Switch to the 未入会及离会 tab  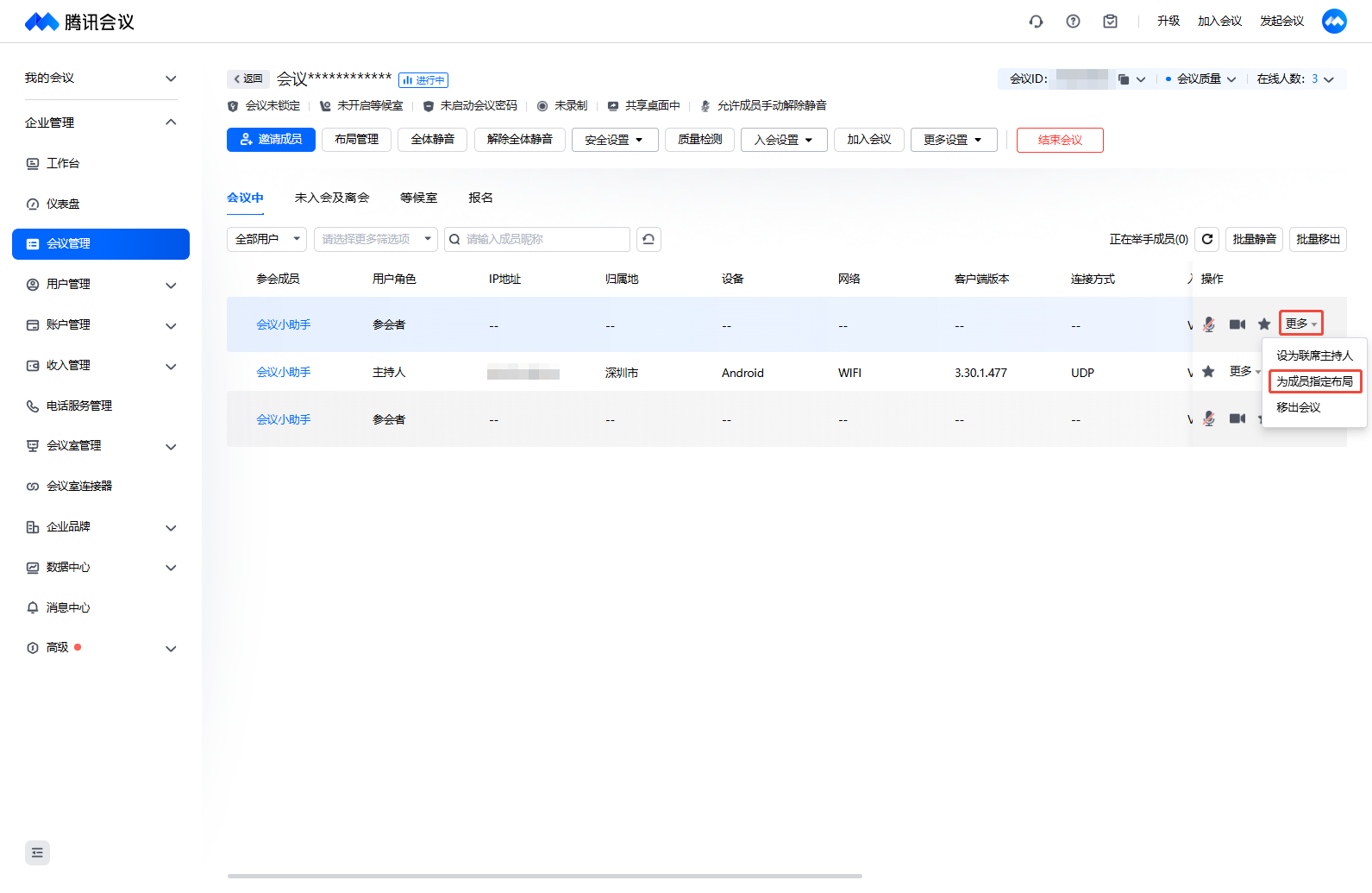point(332,198)
